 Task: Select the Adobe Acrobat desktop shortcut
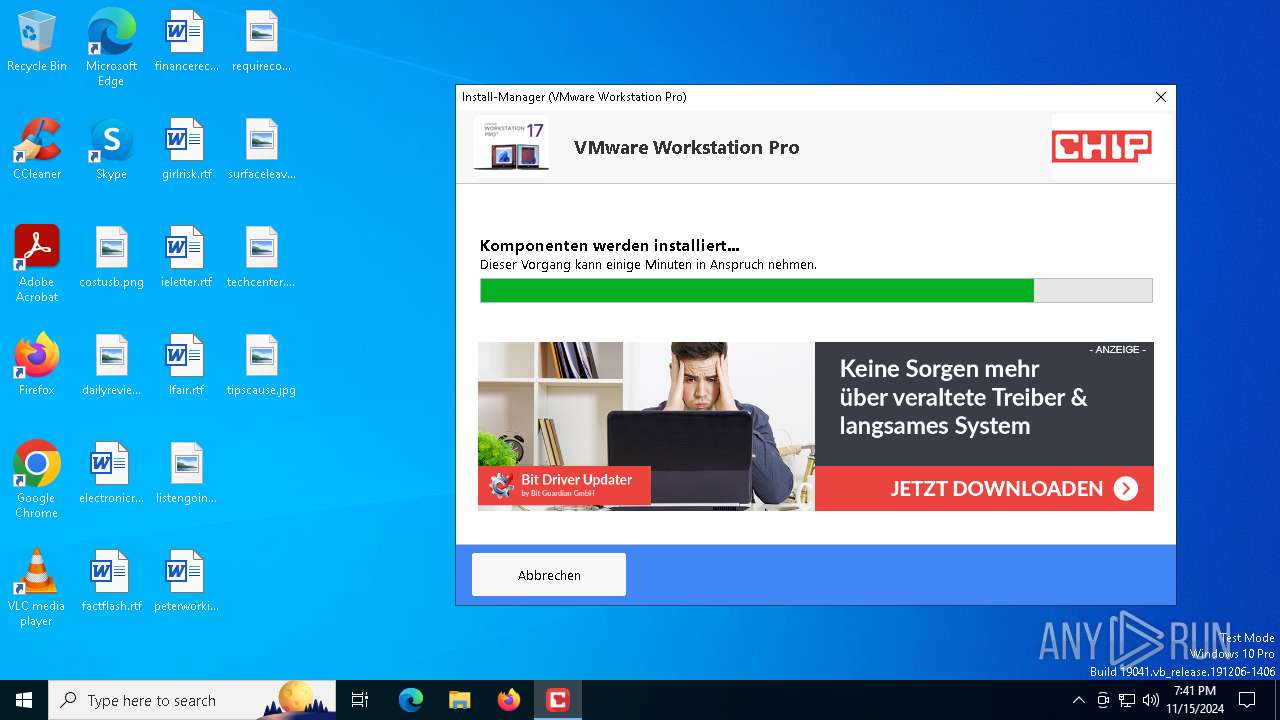pyautogui.click(x=37, y=263)
